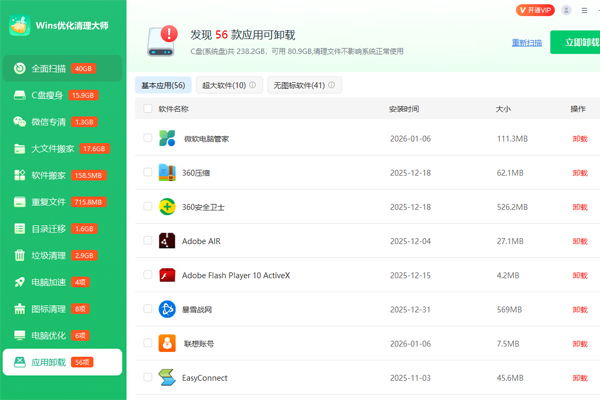Select 图标清理 in sidebar

(62, 309)
